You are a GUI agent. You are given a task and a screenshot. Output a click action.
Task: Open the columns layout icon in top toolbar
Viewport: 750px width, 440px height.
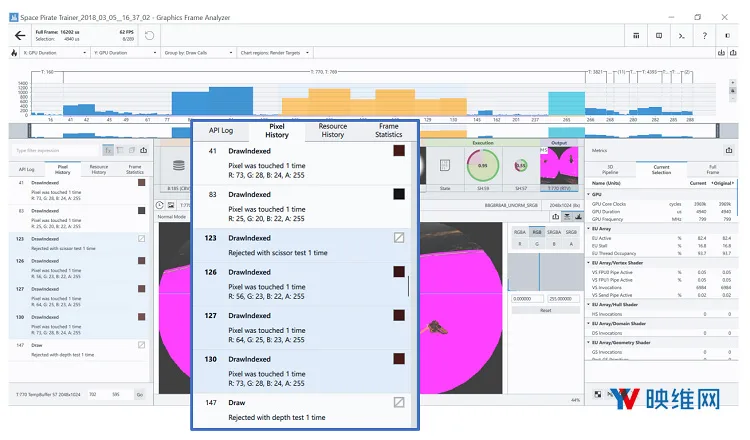coord(636,35)
